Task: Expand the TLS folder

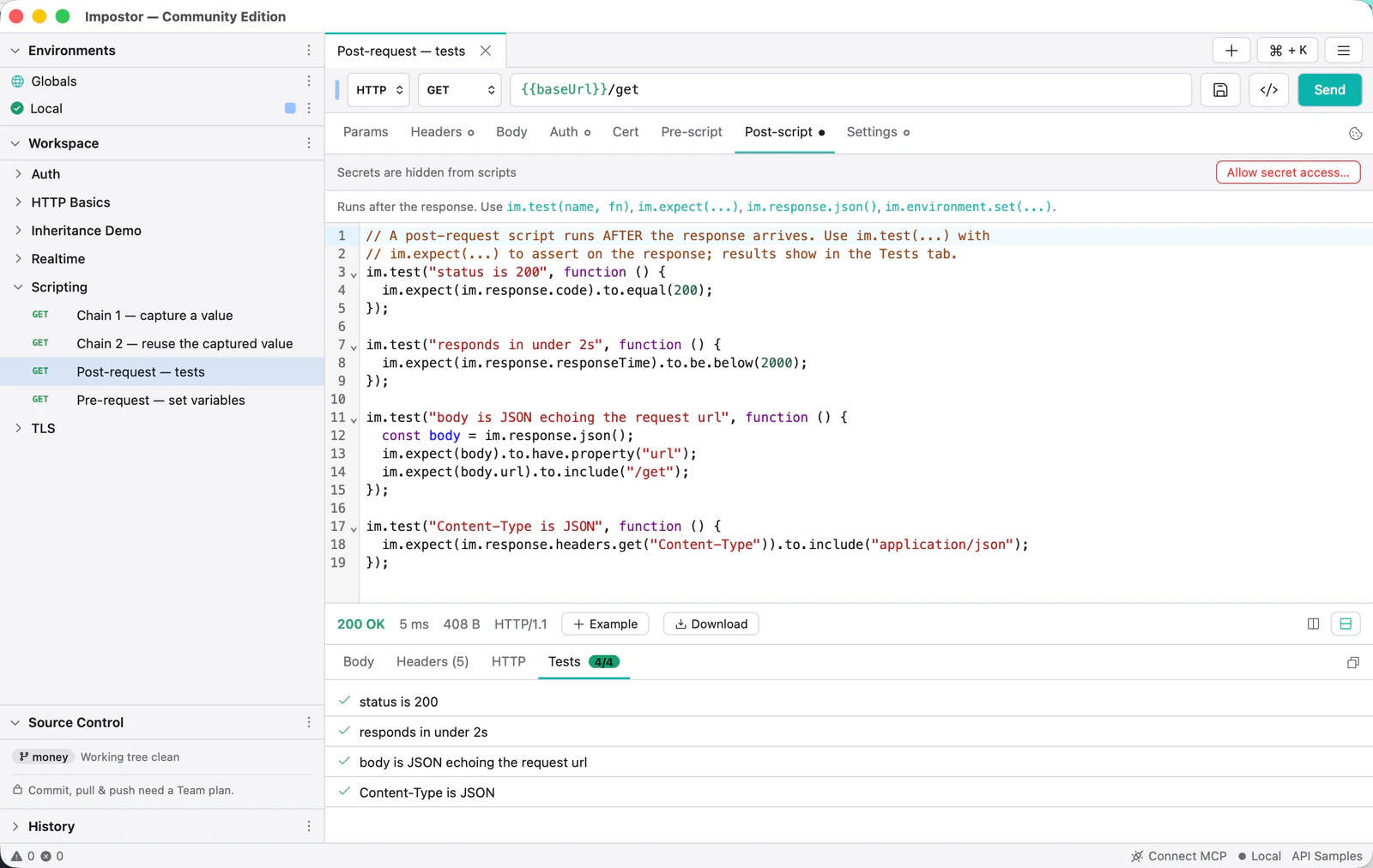Action: 18,428
